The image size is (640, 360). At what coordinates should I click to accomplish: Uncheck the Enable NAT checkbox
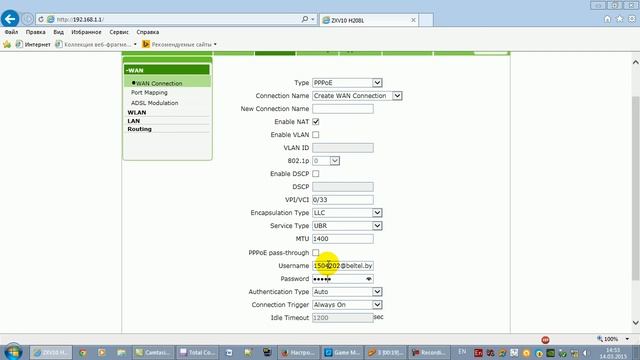[316, 122]
